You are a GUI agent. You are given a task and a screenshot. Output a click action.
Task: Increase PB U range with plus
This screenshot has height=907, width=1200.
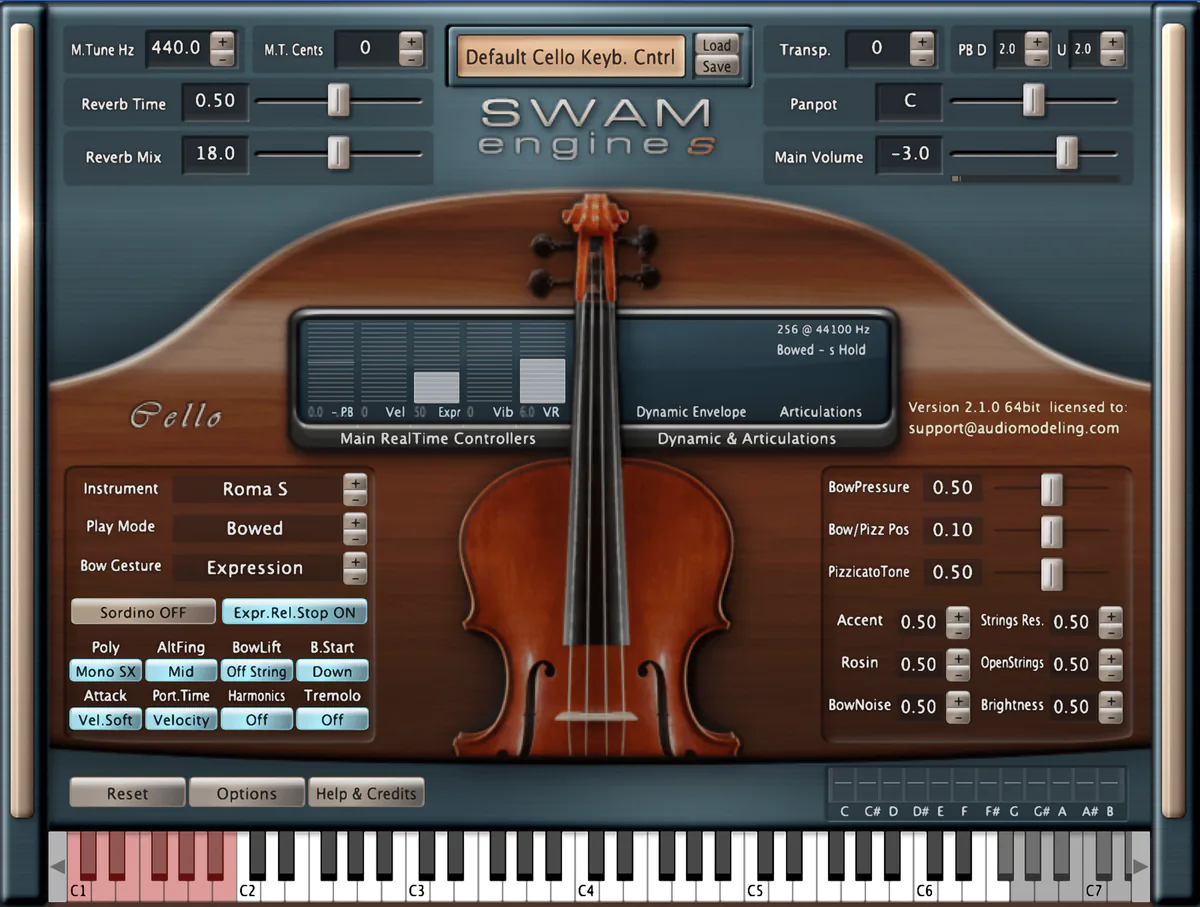tap(1114, 40)
